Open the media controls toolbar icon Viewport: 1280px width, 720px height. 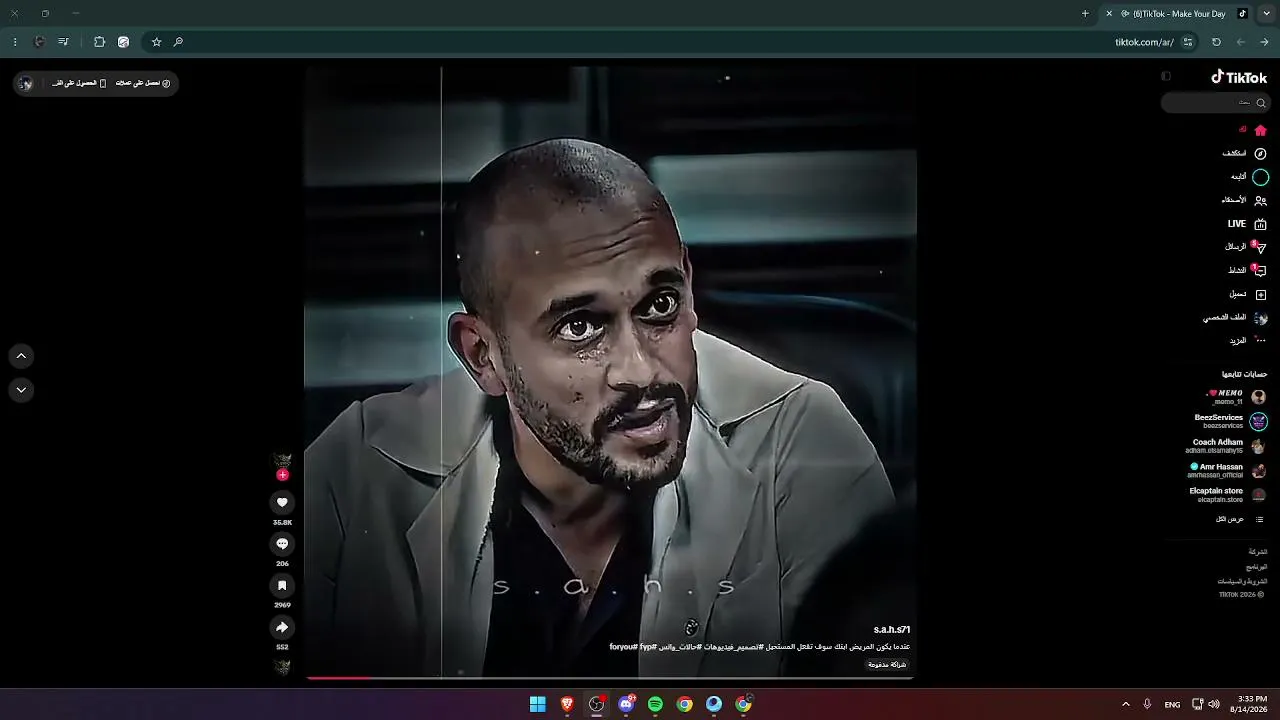click(64, 42)
